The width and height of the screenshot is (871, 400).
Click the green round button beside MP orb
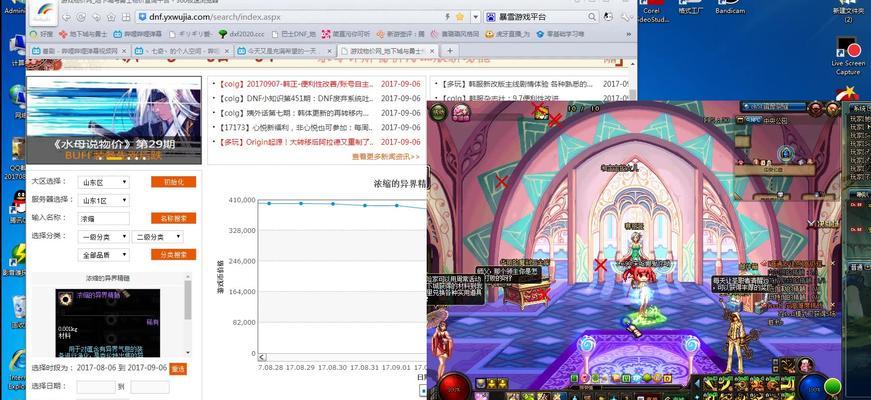pyautogui.click(x=833, y=386)
